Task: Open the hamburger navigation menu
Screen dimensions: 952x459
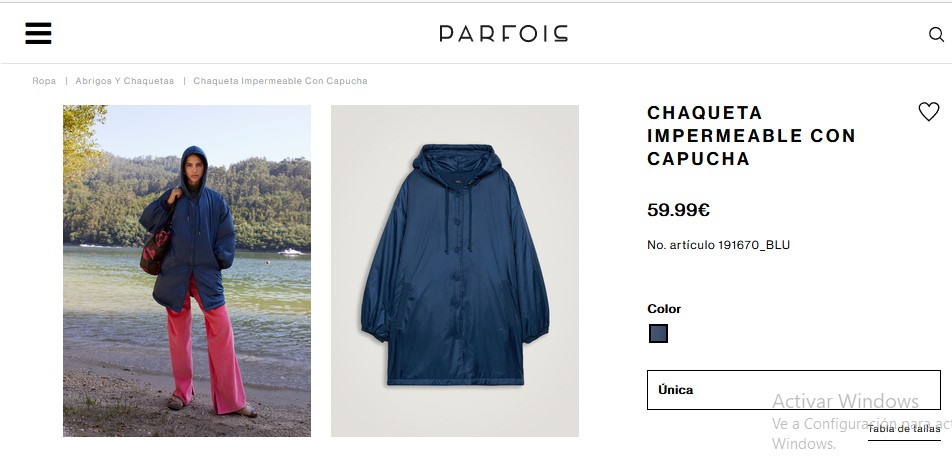Action: (x=38, y=33)
